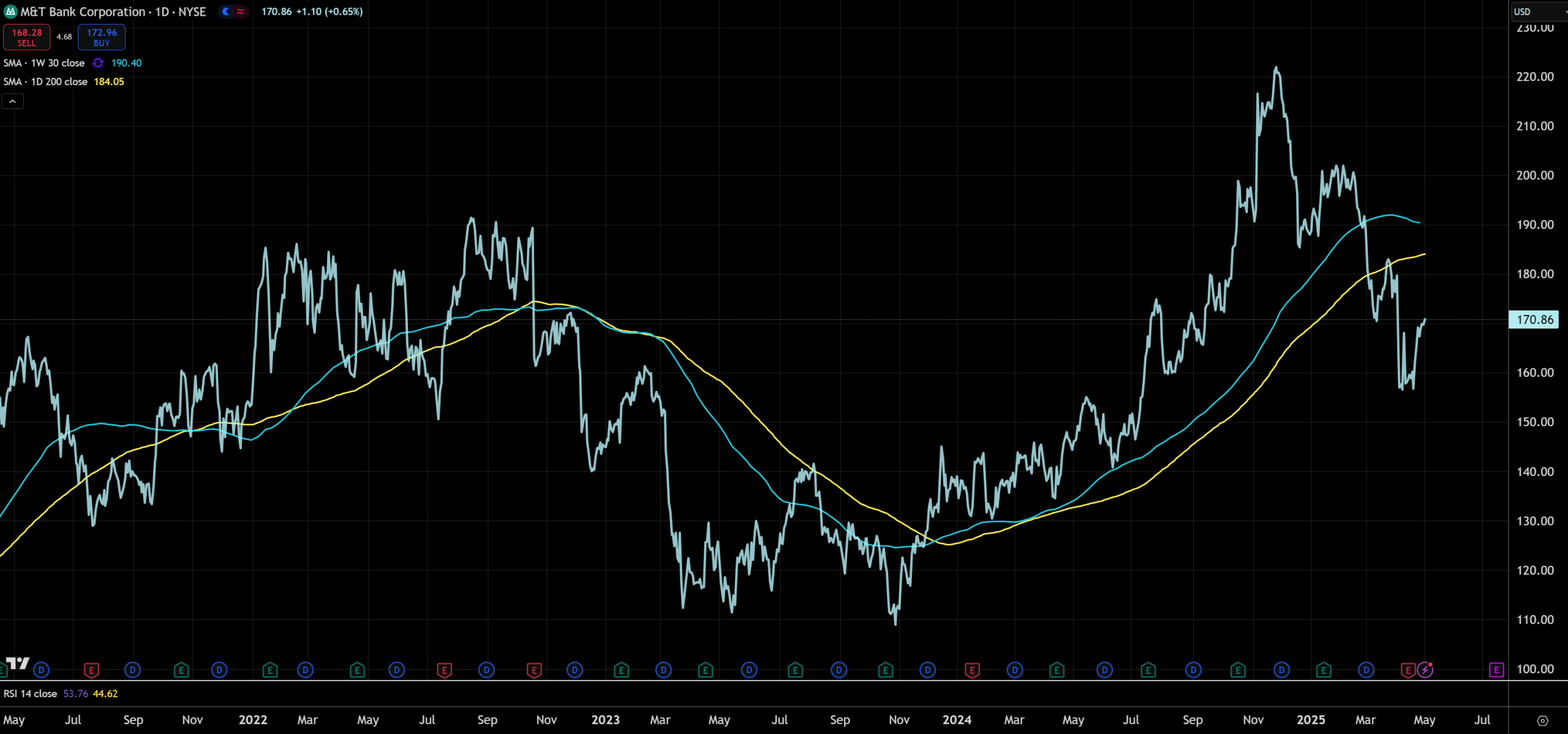Open the red earnings marker for January 2024

pos(972,670)
